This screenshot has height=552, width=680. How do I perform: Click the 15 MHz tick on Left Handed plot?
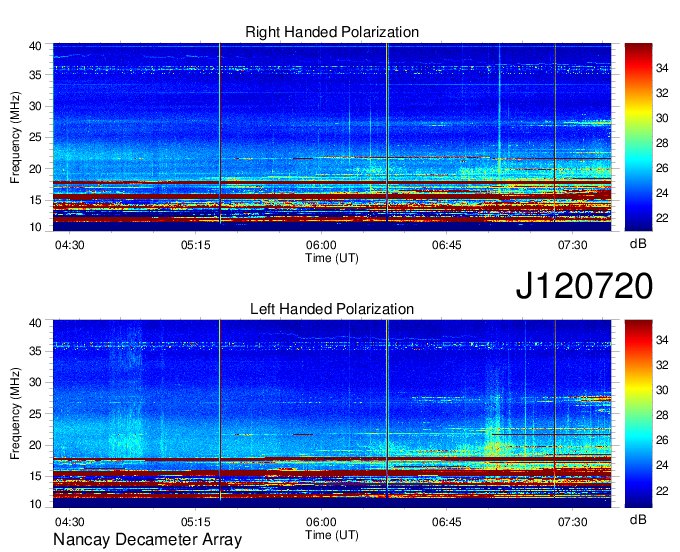point(35,477)
